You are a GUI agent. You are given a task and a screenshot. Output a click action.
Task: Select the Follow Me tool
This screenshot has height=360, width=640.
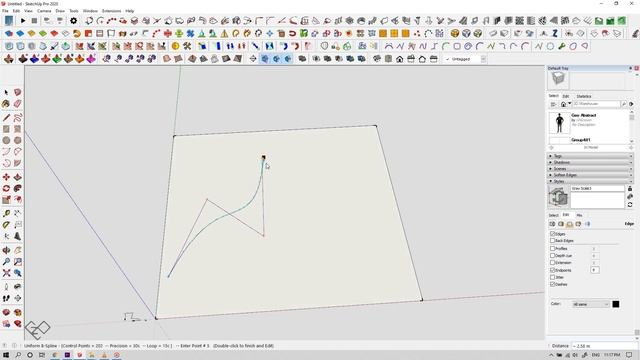(18, 189)
